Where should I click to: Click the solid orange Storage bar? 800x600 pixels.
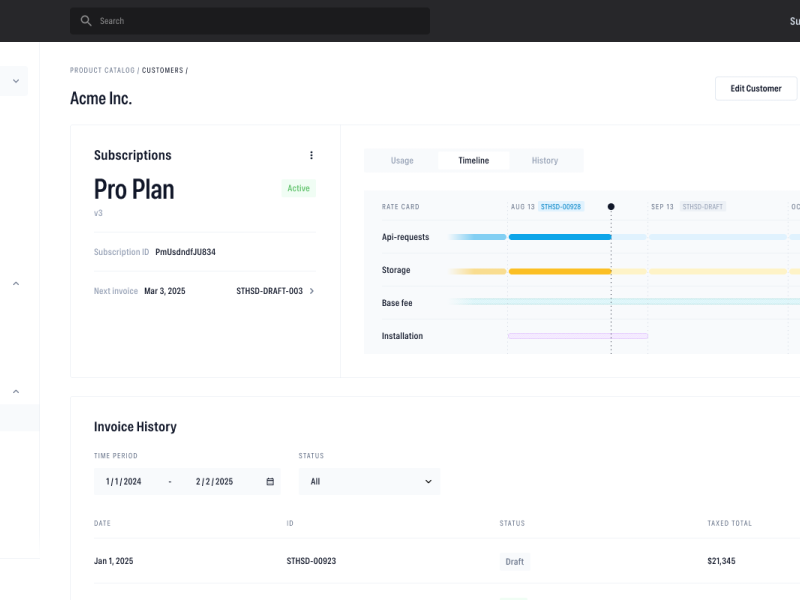coord(560,271)
